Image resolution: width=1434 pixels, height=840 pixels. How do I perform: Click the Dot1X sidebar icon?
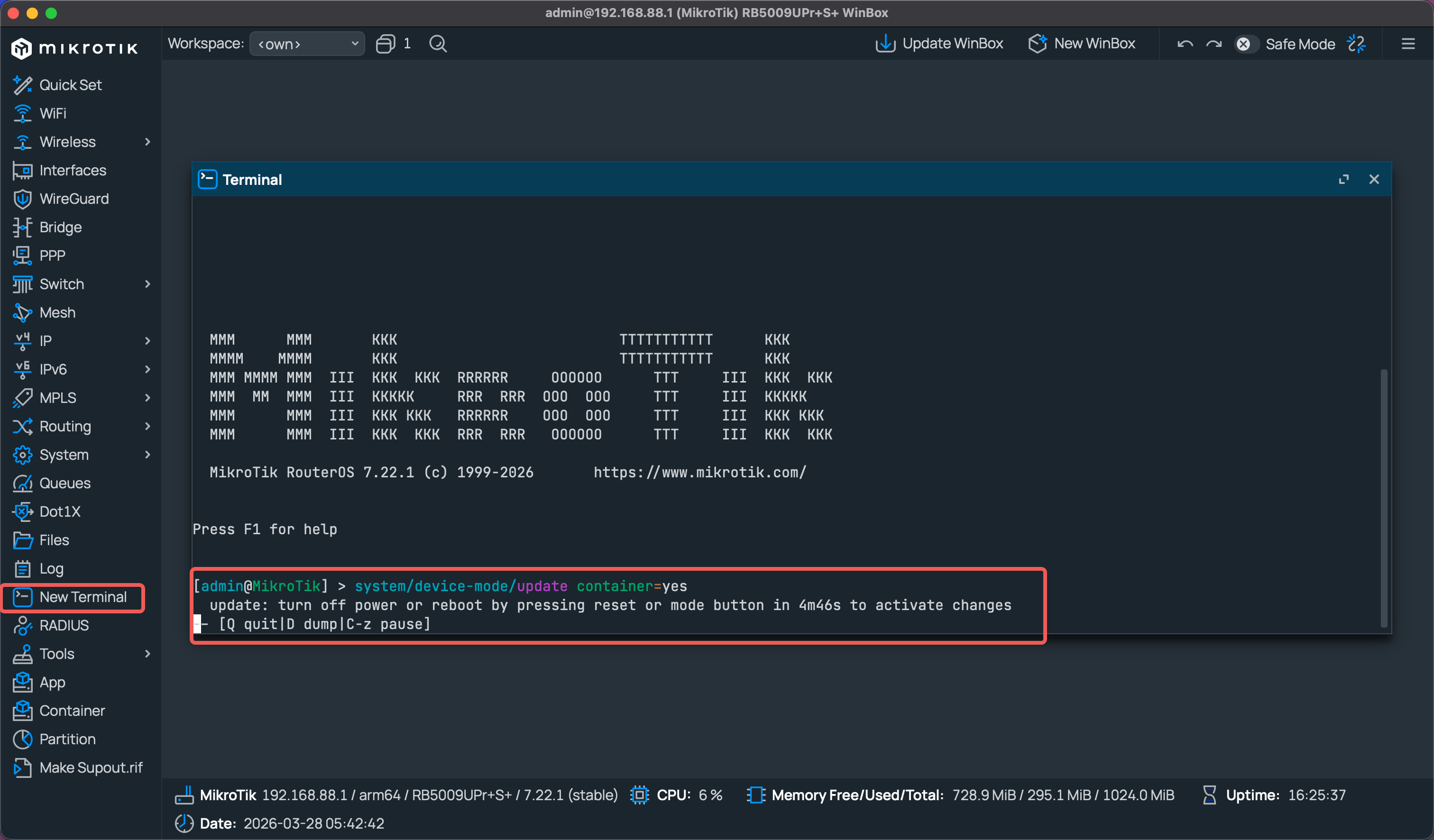[22, 511]
